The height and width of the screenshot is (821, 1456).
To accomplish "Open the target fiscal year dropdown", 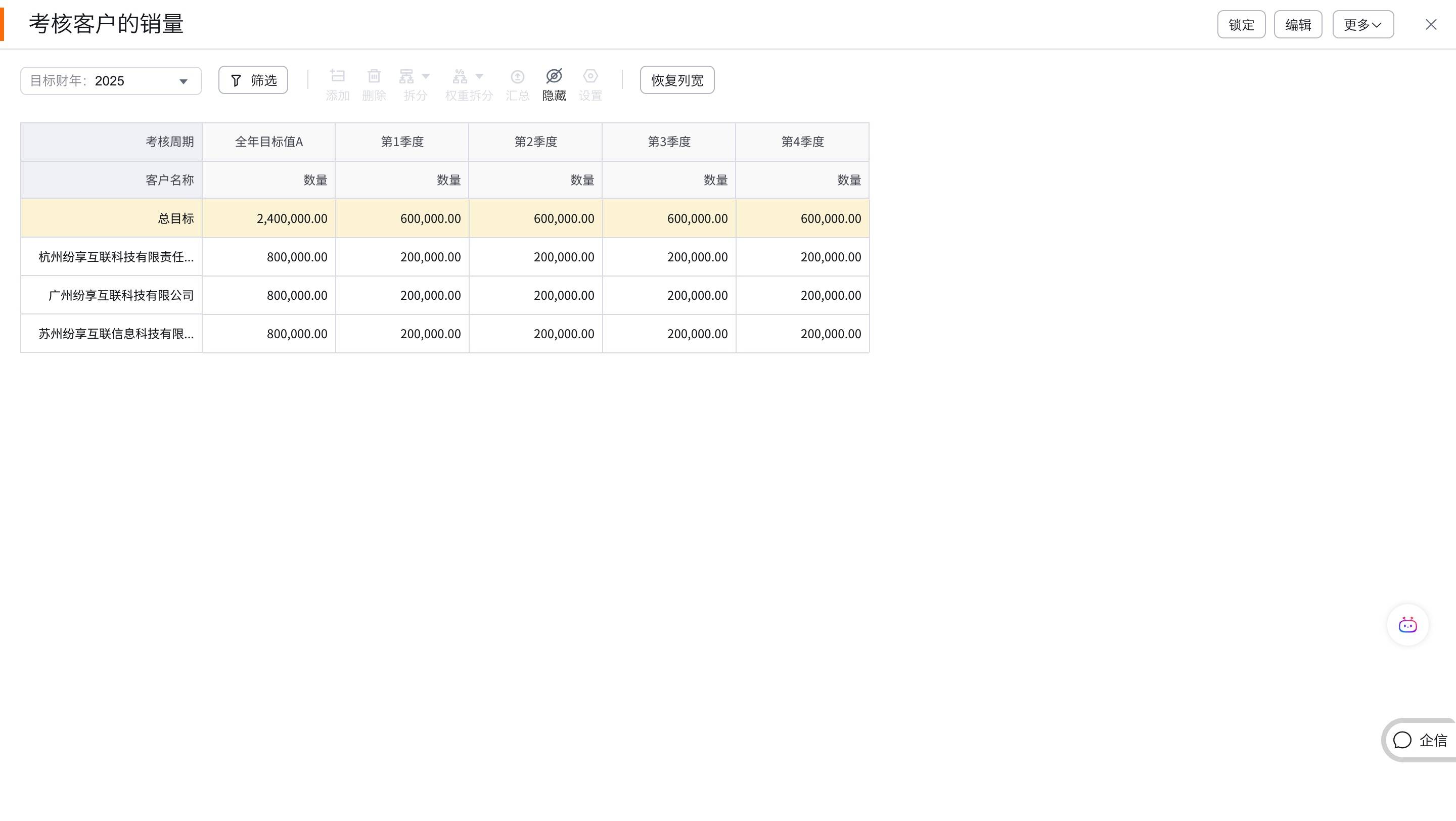I will (111, 81).
